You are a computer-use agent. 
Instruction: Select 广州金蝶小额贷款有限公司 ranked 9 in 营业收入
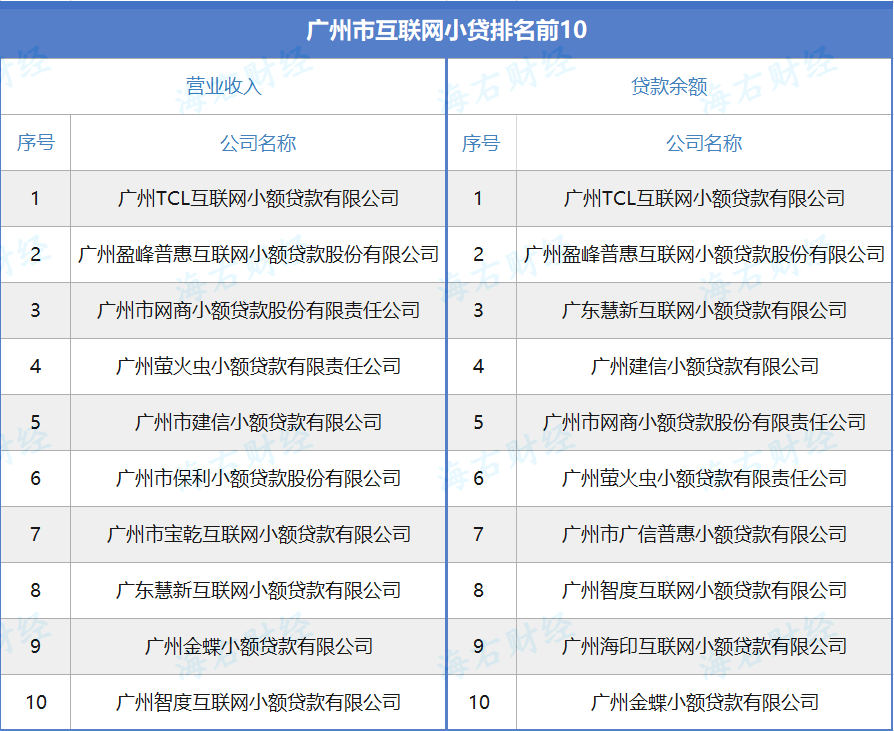[258, 646]
